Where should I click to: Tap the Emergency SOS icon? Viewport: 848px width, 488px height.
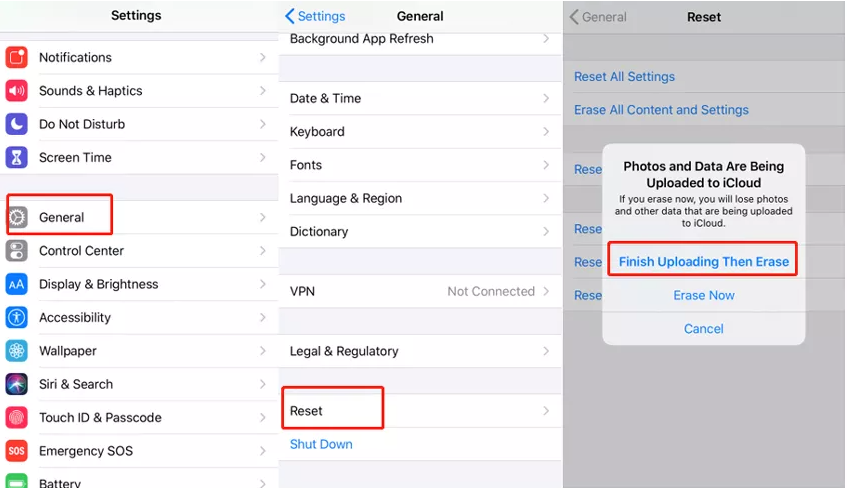[x=16, y=451]
